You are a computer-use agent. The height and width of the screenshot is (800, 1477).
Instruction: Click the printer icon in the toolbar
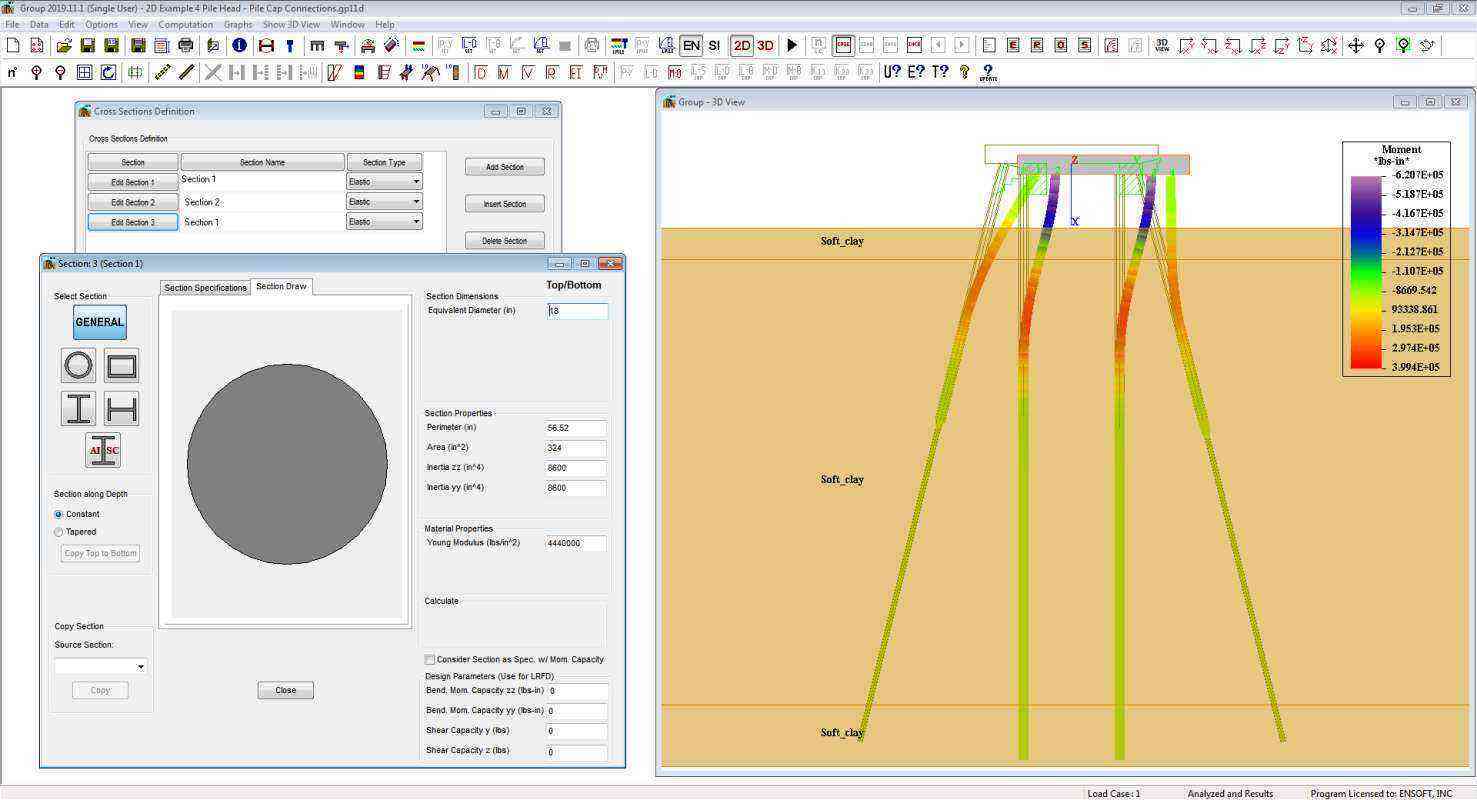pos(186,45)
